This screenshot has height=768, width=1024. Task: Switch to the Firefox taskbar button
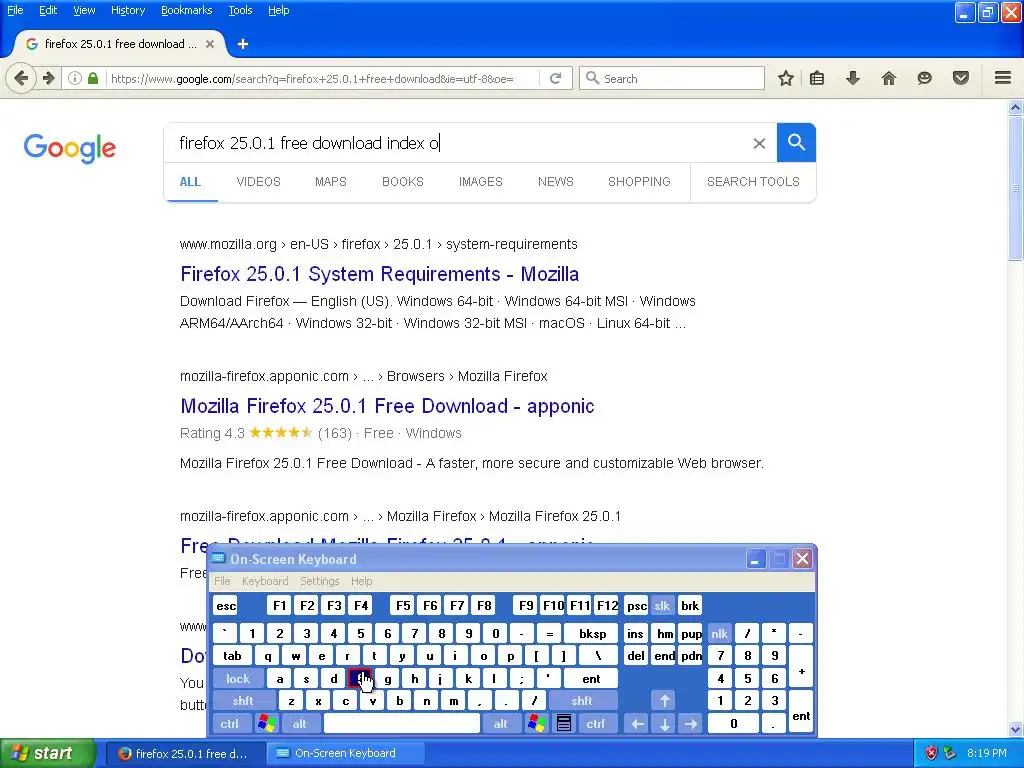[x=184, y=753]
